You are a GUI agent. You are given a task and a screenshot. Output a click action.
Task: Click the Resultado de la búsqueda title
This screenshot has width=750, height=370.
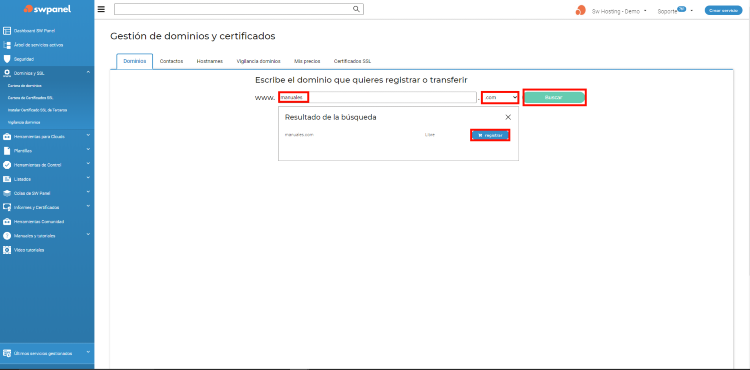(x=331, y=117)
